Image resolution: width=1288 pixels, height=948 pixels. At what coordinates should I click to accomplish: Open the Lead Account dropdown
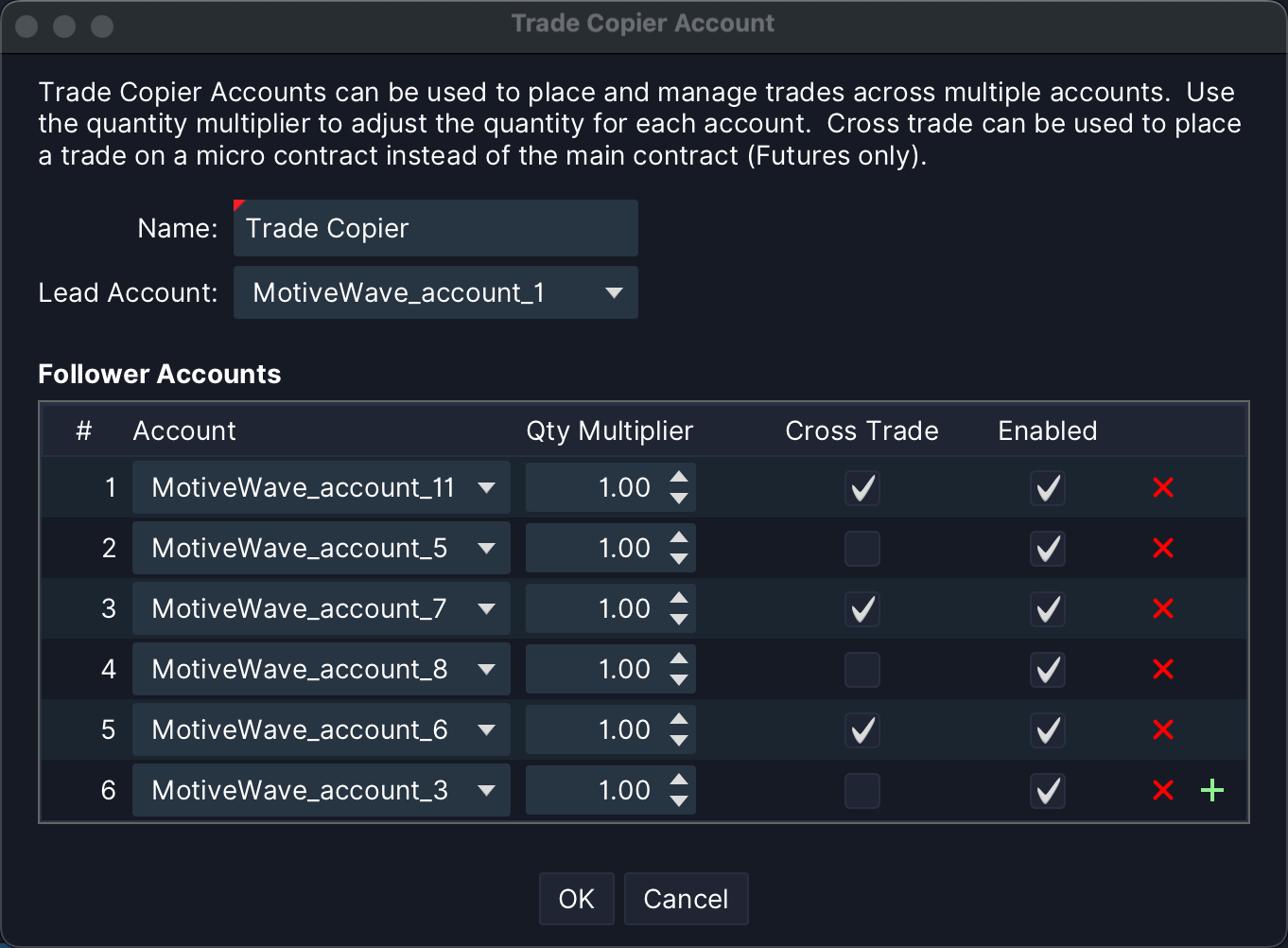pos(435,292)
